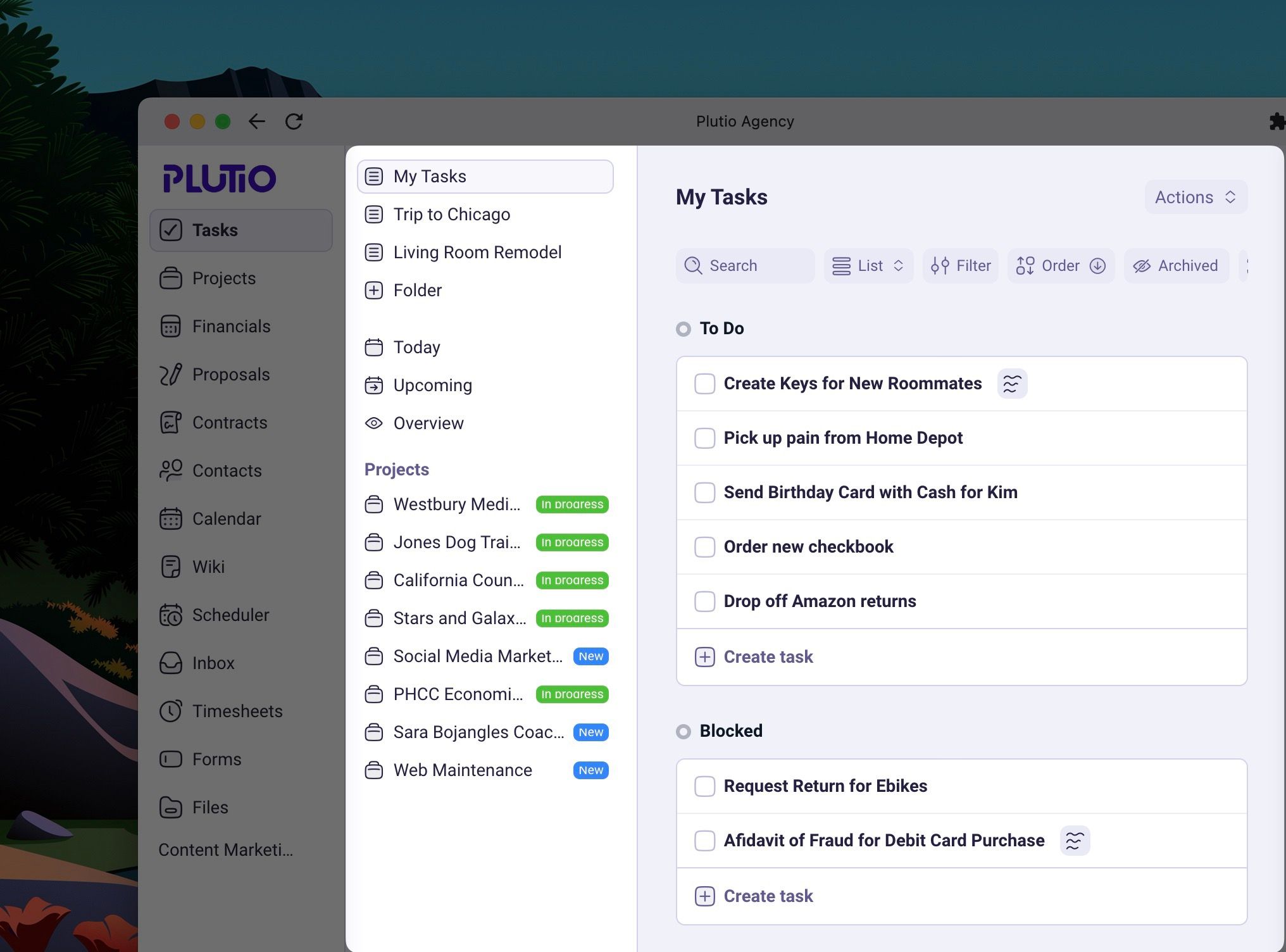Open the Timesheets section

point(237,711)
